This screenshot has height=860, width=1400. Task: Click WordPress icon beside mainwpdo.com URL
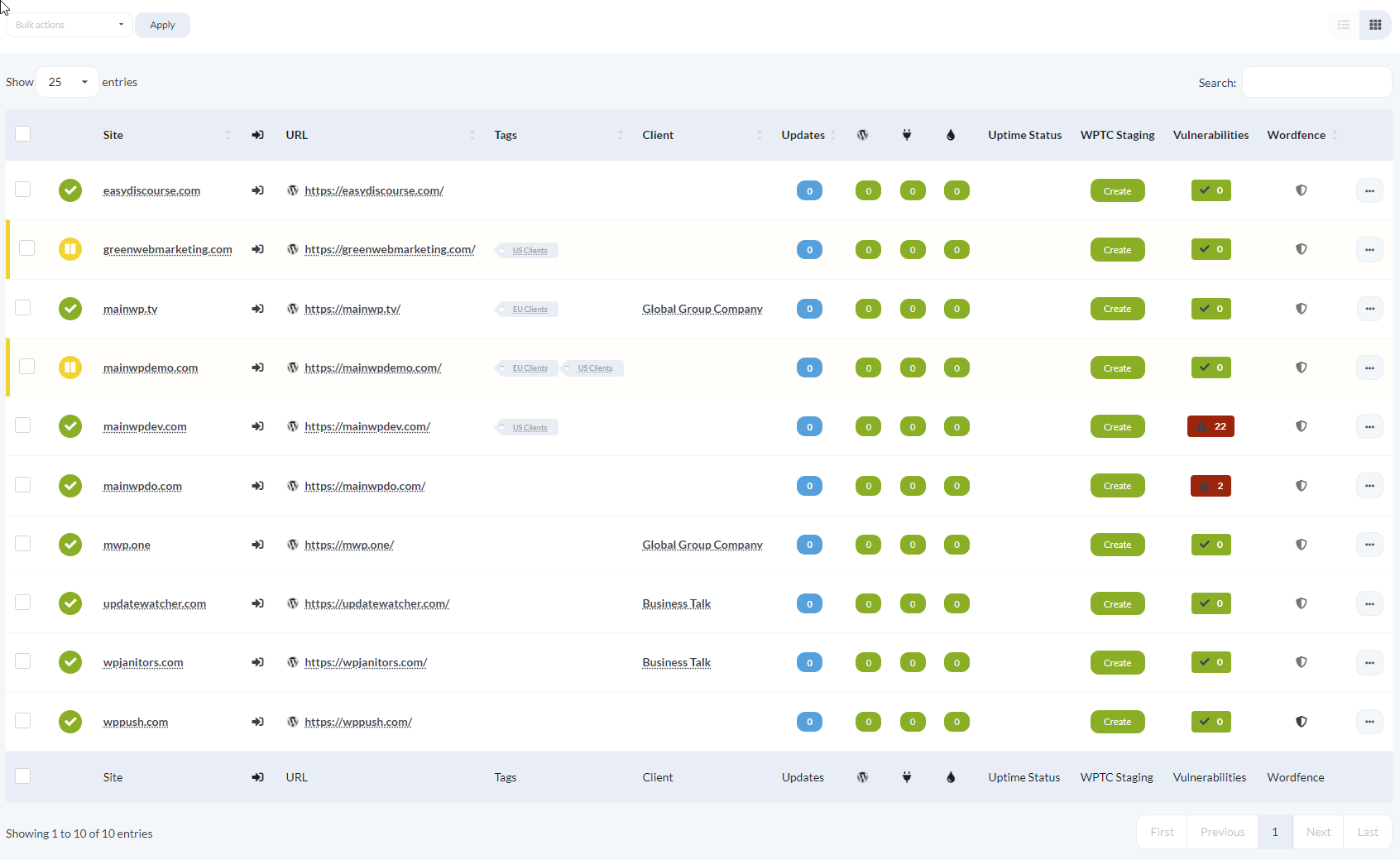coord(293,486)
